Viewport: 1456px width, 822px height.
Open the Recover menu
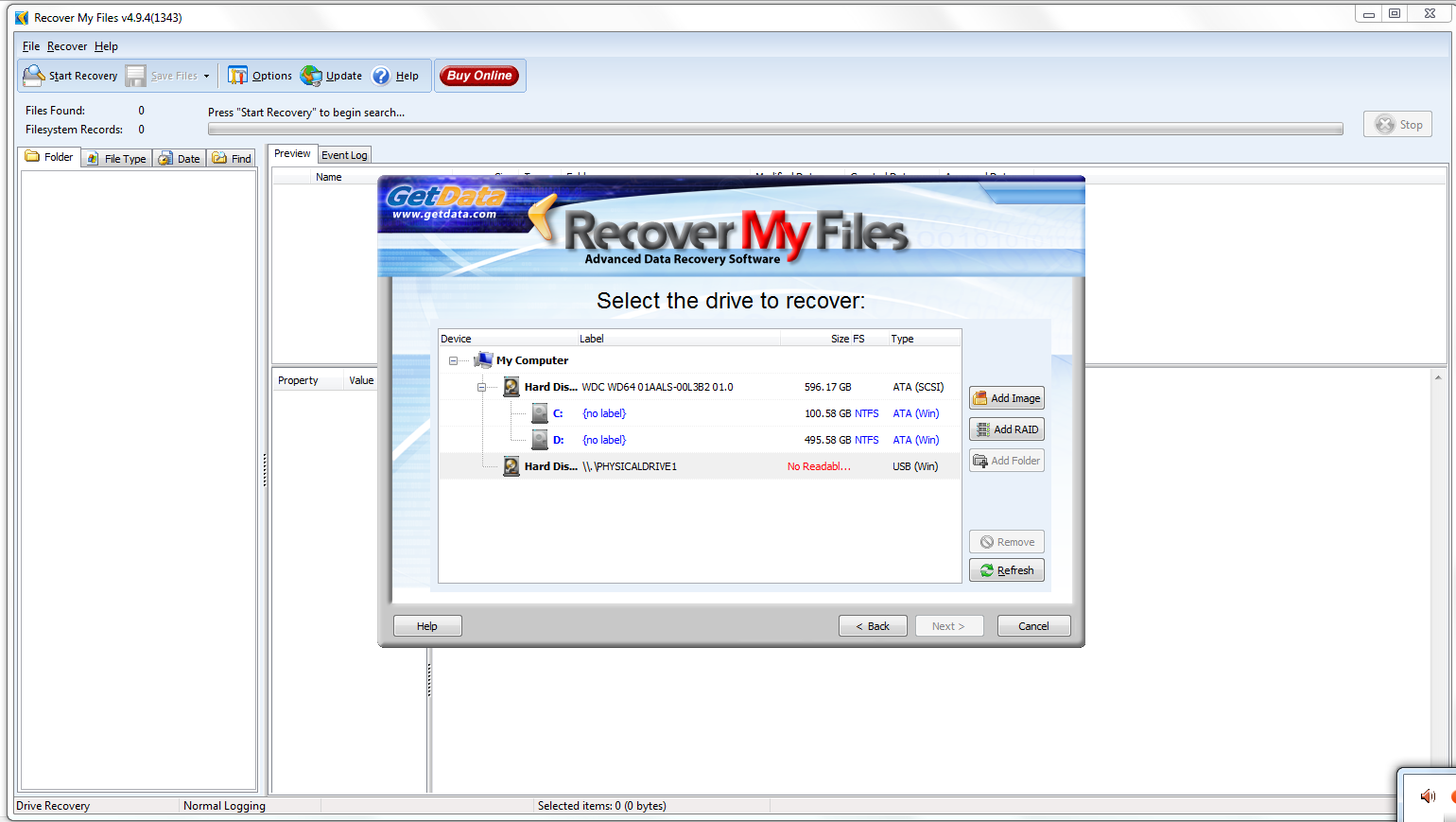point(67,46)
